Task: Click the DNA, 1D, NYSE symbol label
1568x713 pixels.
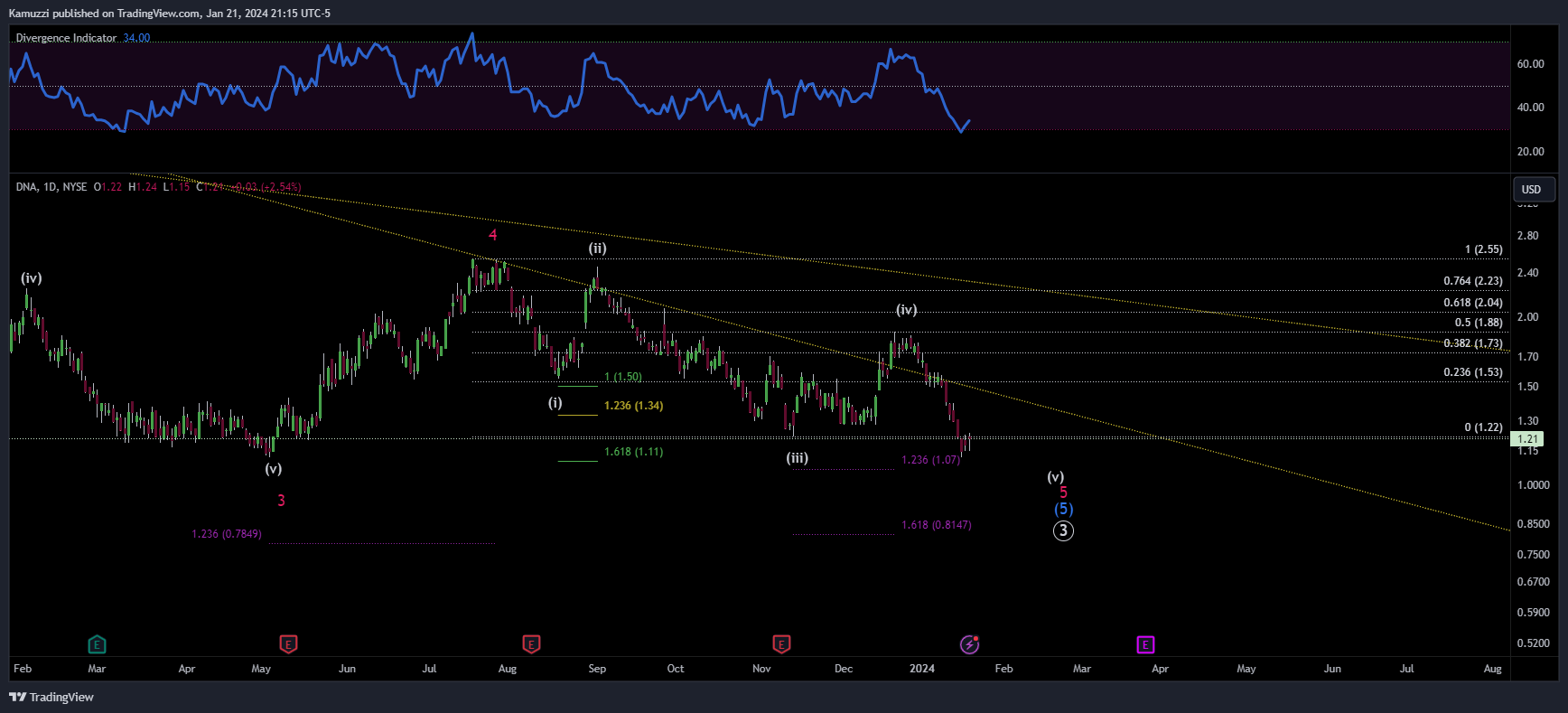Action: point(51,187)
